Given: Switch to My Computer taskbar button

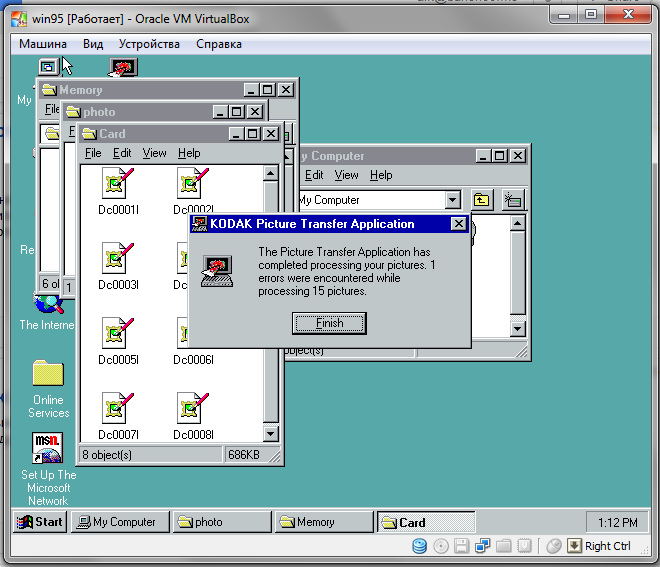Looking at the screenshot, I should (120, 522).
